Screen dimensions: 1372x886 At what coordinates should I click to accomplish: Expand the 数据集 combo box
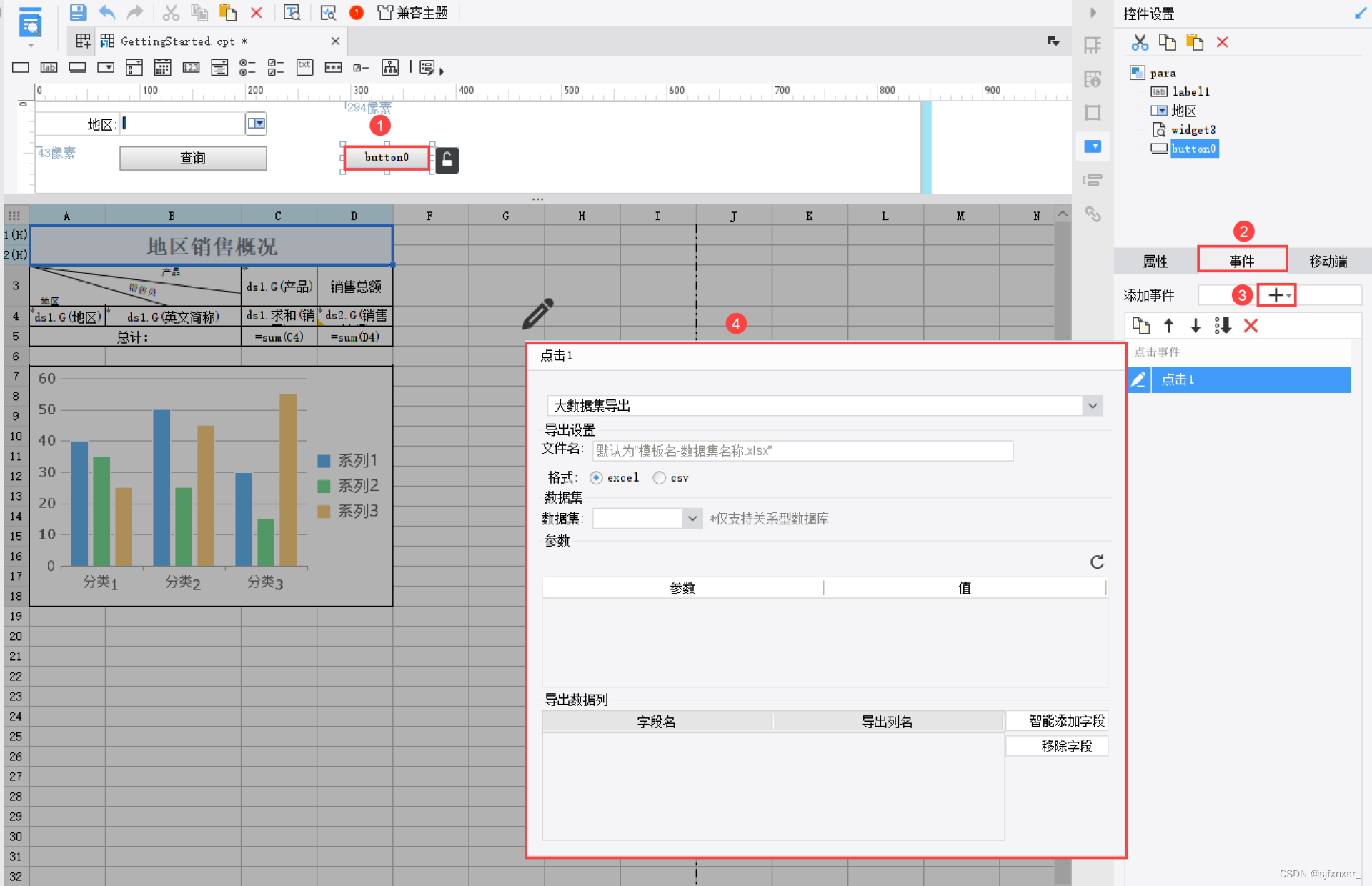692,518
